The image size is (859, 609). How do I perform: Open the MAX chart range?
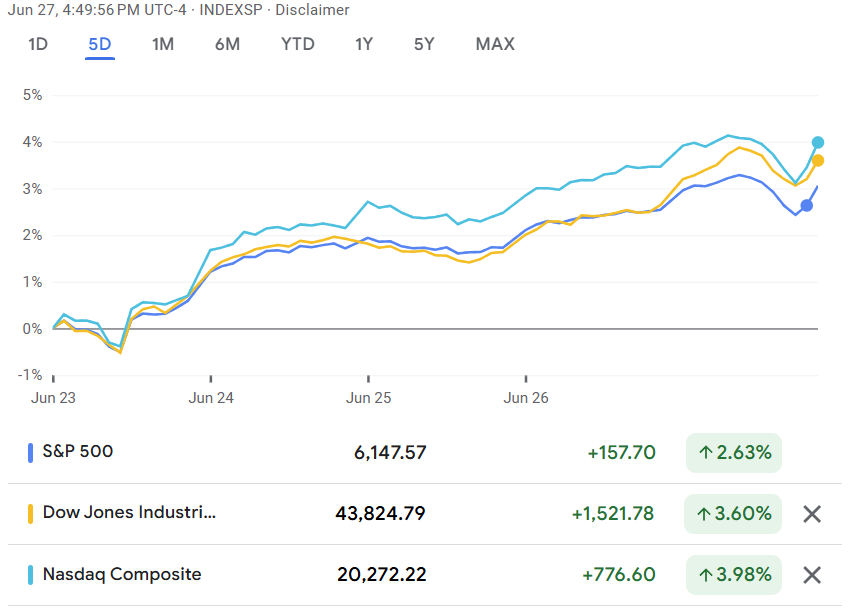pos(495,44)
